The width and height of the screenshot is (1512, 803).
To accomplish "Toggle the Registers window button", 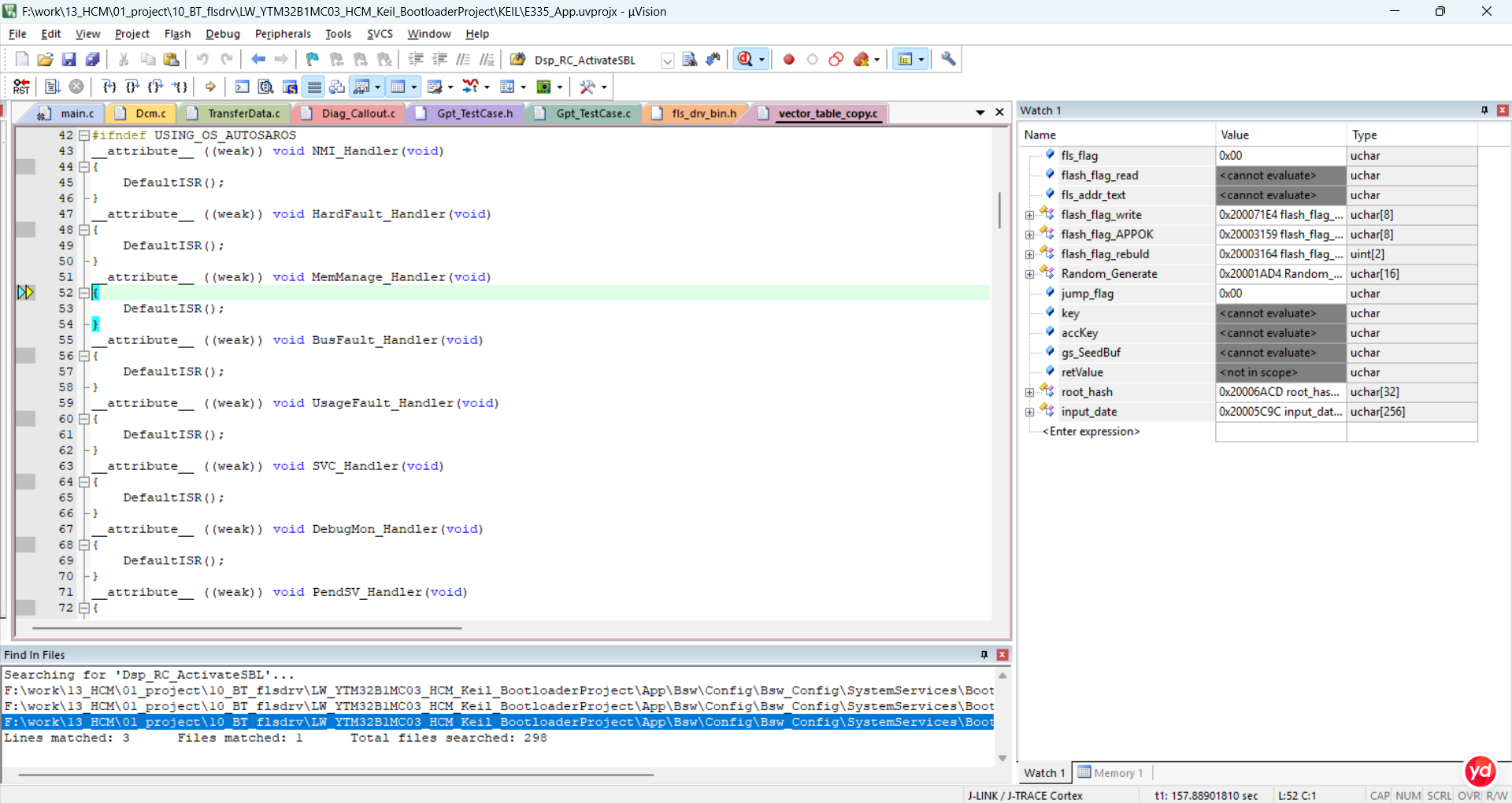I will (313, 87).
